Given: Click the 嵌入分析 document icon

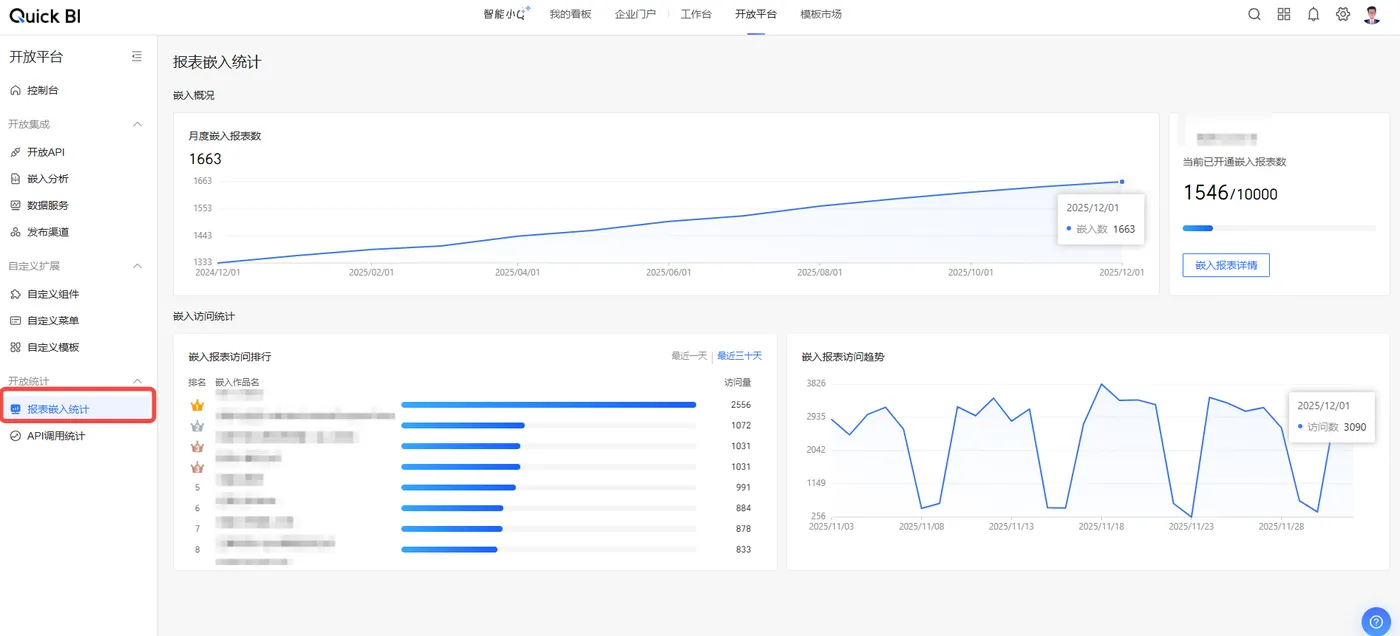Looking at the screenshot, I should [15, 179].
